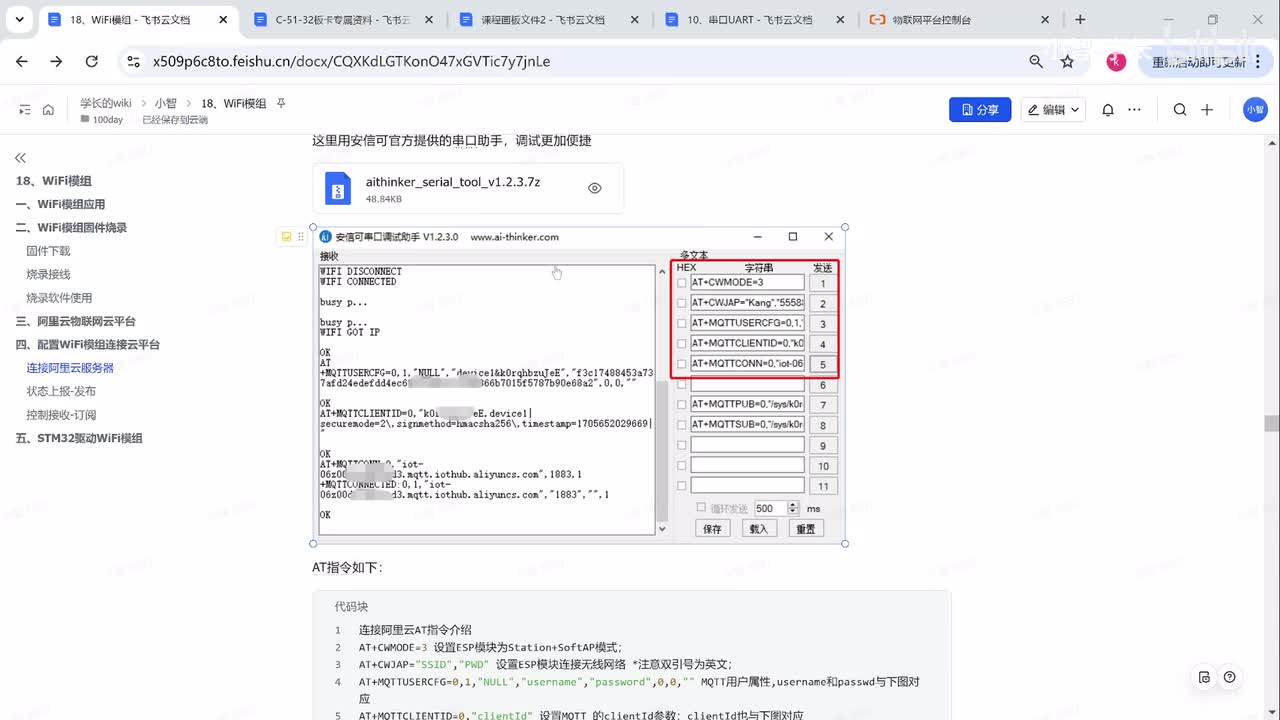1280x720 pixels.
Task: Click the plus create-new icon in Feishu header
Action: pyautogui.click(x=1207, y=110)
